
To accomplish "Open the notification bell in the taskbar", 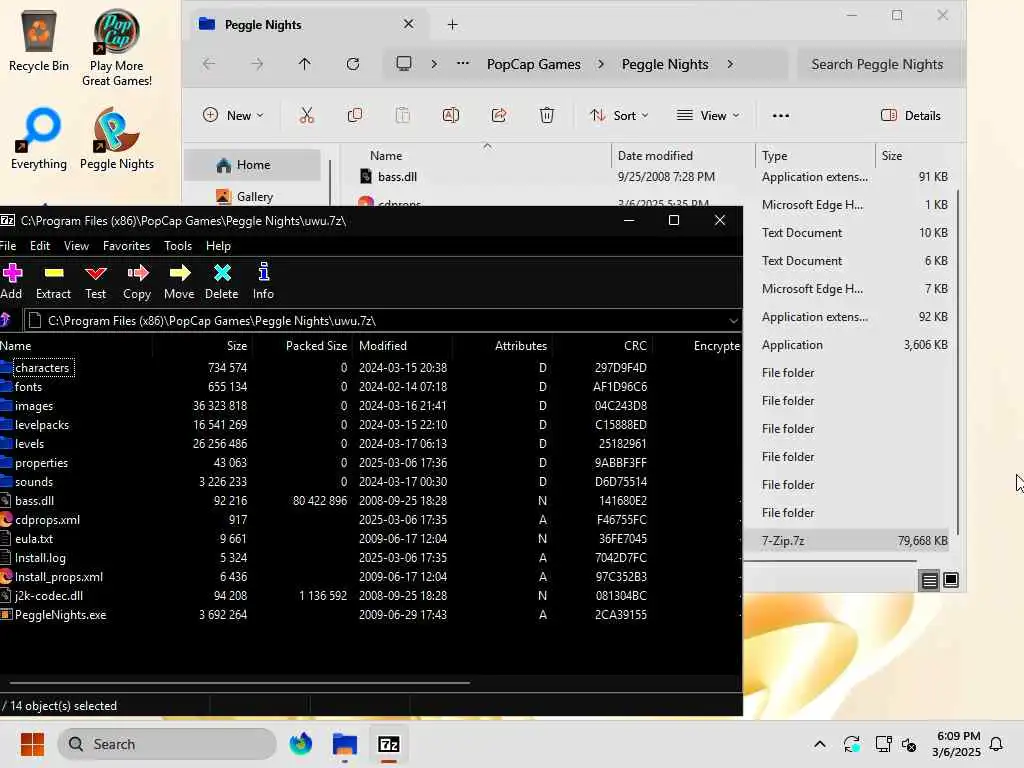I will click(x=997, y=744).
